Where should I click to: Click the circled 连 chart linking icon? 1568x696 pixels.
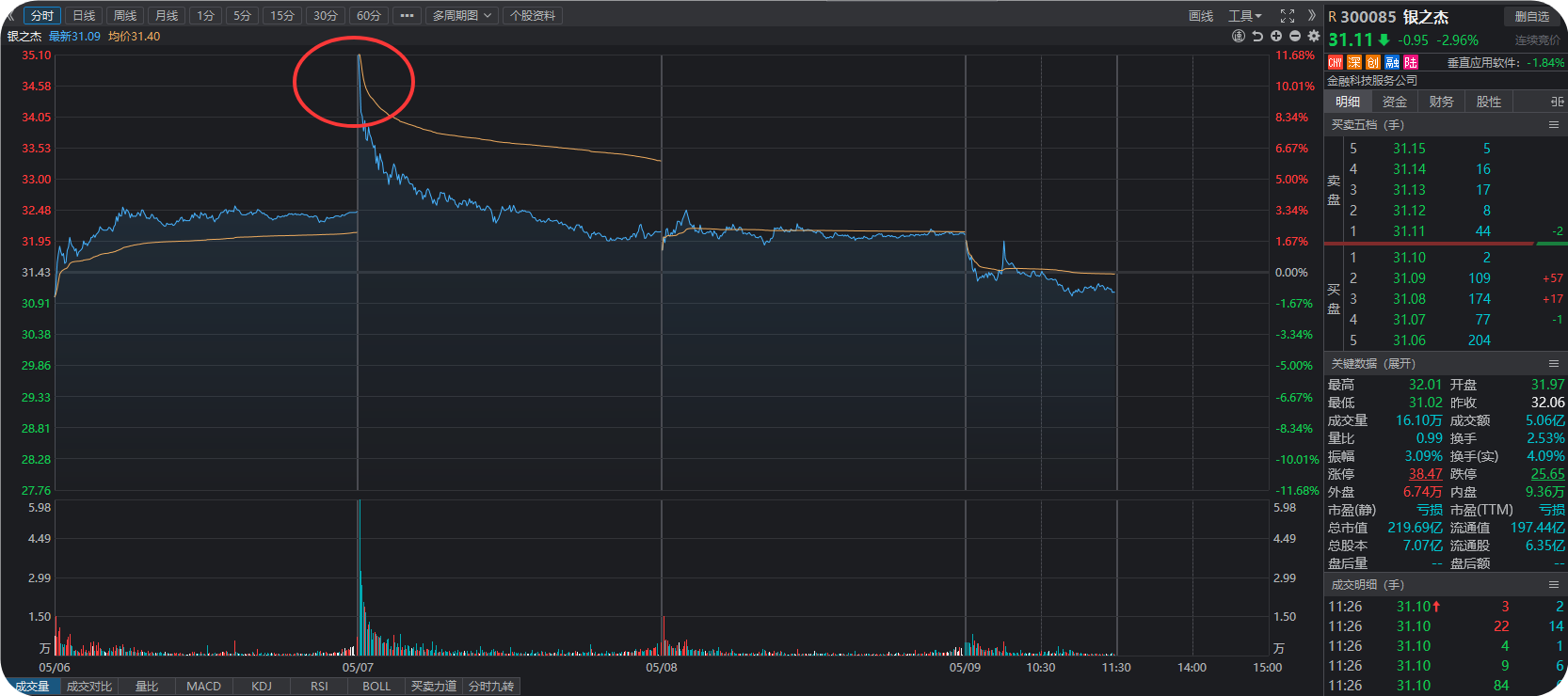coord(1239,36)
